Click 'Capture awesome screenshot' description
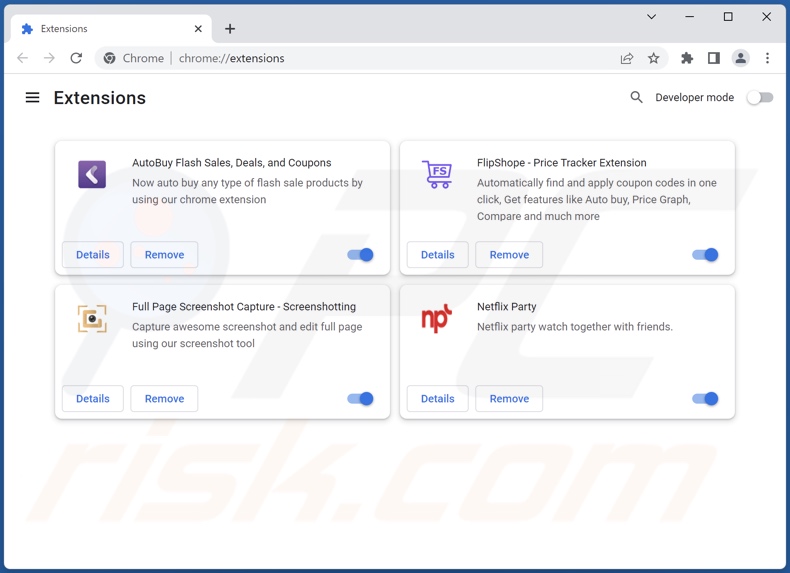The image size is (790, 573). pyautogui.click(x=247, y=335)
